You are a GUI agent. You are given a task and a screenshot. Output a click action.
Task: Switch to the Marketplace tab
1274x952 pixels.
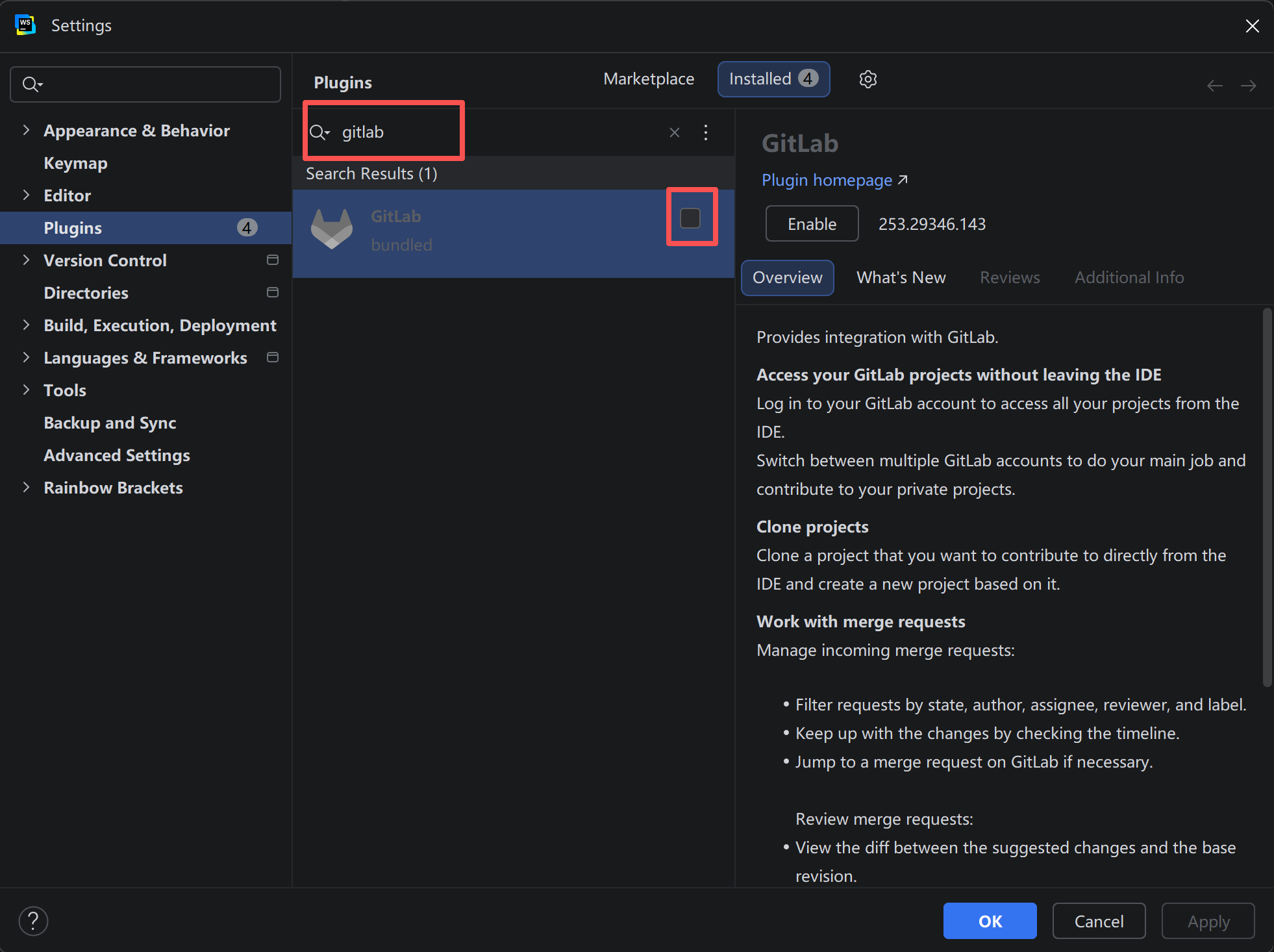point(649,79)
